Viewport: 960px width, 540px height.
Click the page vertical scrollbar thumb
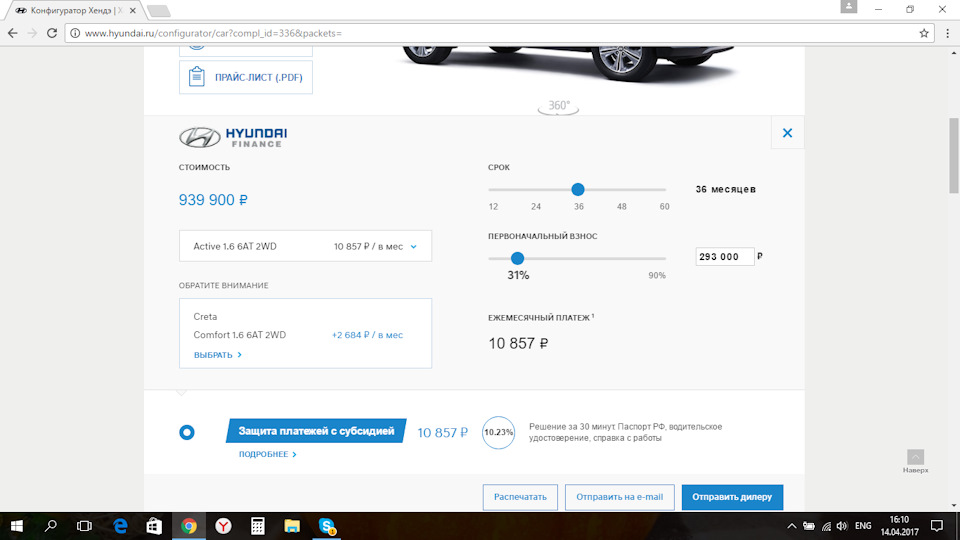[954, 156]
